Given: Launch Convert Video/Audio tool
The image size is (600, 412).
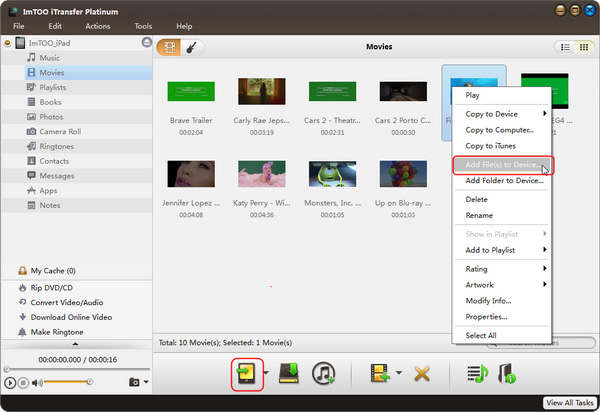Looking at the screenshot, I should (61, 302).
